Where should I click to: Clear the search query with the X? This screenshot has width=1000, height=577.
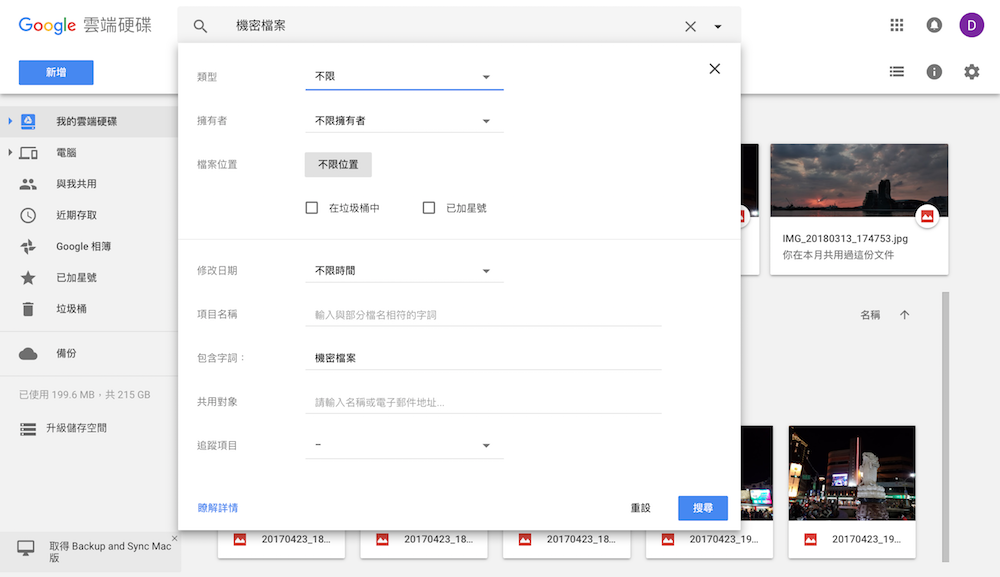tap(690, 26)
